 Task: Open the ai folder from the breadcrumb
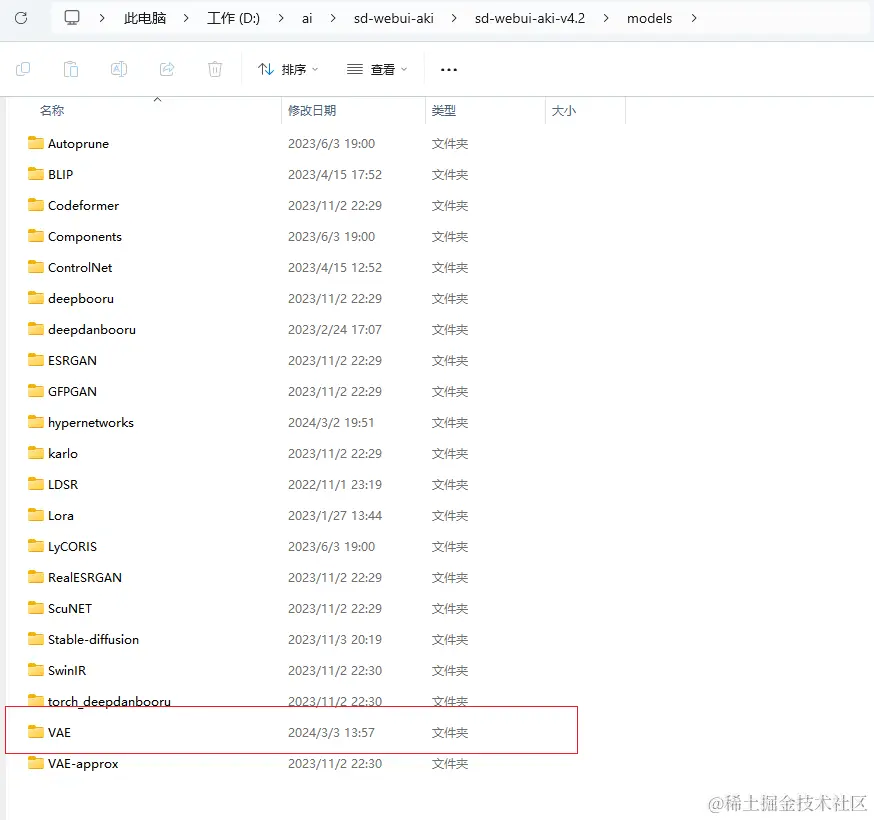click(307, 17)
